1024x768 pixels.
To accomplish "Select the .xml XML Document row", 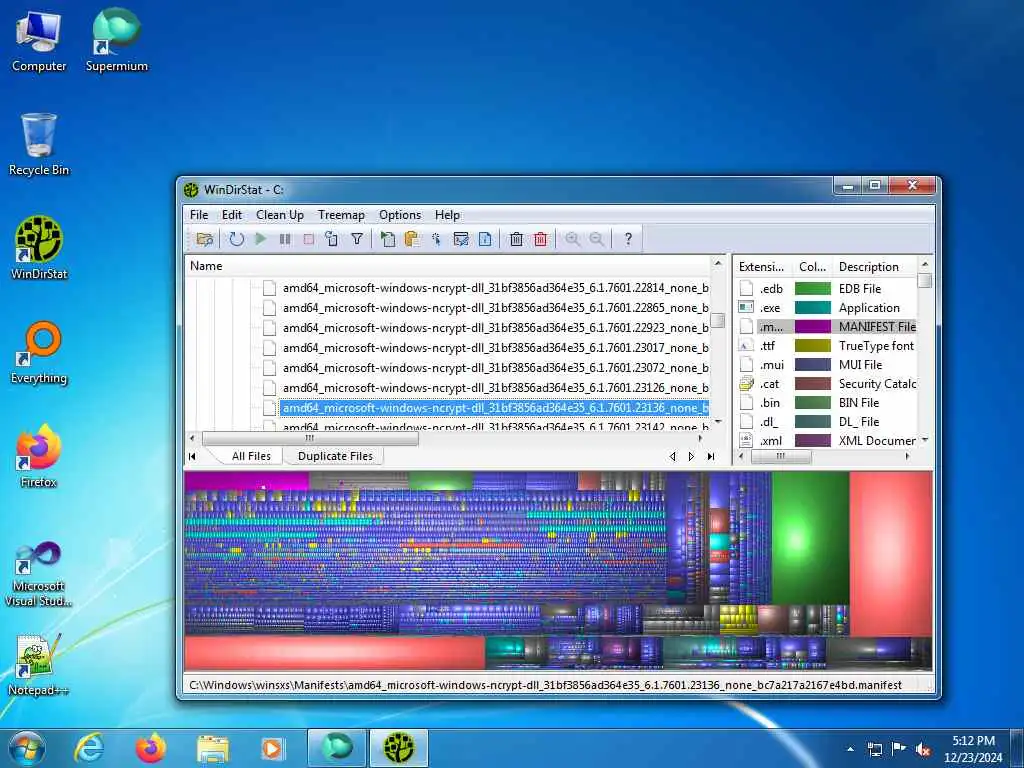I will pyautogui.click(x=827, y=440).
